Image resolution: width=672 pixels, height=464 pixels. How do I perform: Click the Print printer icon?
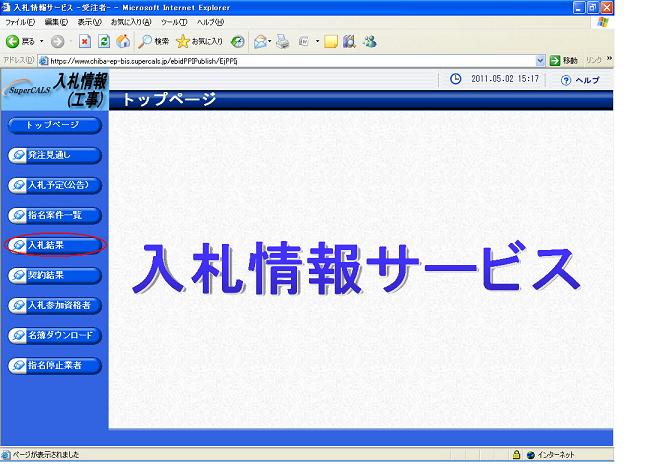click(282, 42)
